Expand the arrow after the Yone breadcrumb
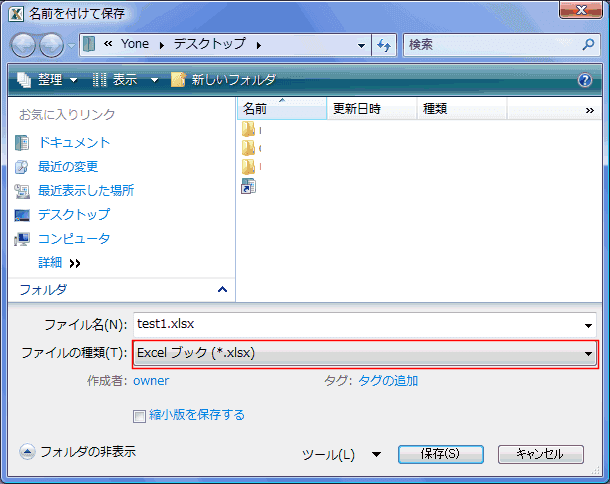Image resolution: width=610 pixels, height=484 pixels. 162,46
